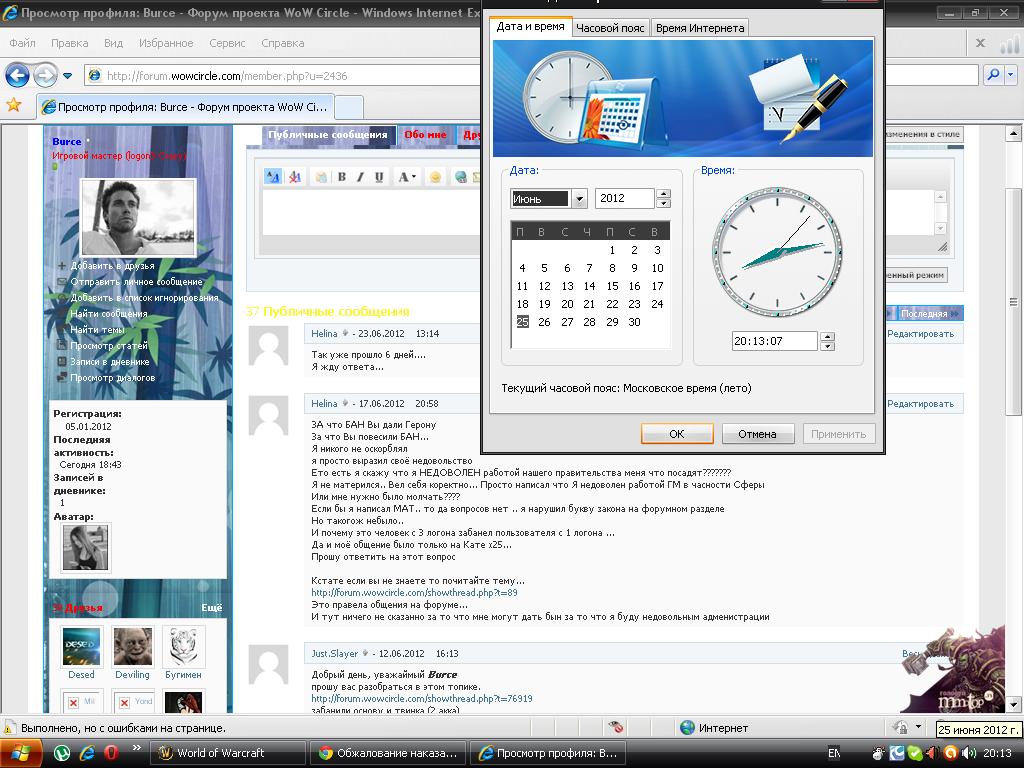Expand the font color dropdown arrow

414,177
